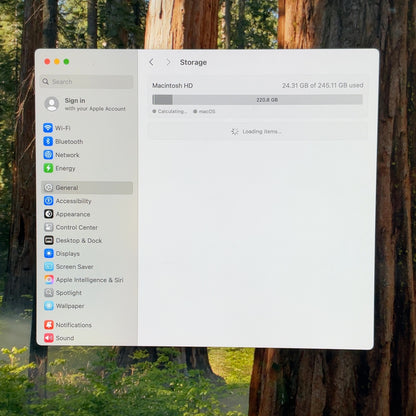Open Wi-Fi settings in sidebar
The height and width of the screenshot is (416, 416).
click(87, 128)
